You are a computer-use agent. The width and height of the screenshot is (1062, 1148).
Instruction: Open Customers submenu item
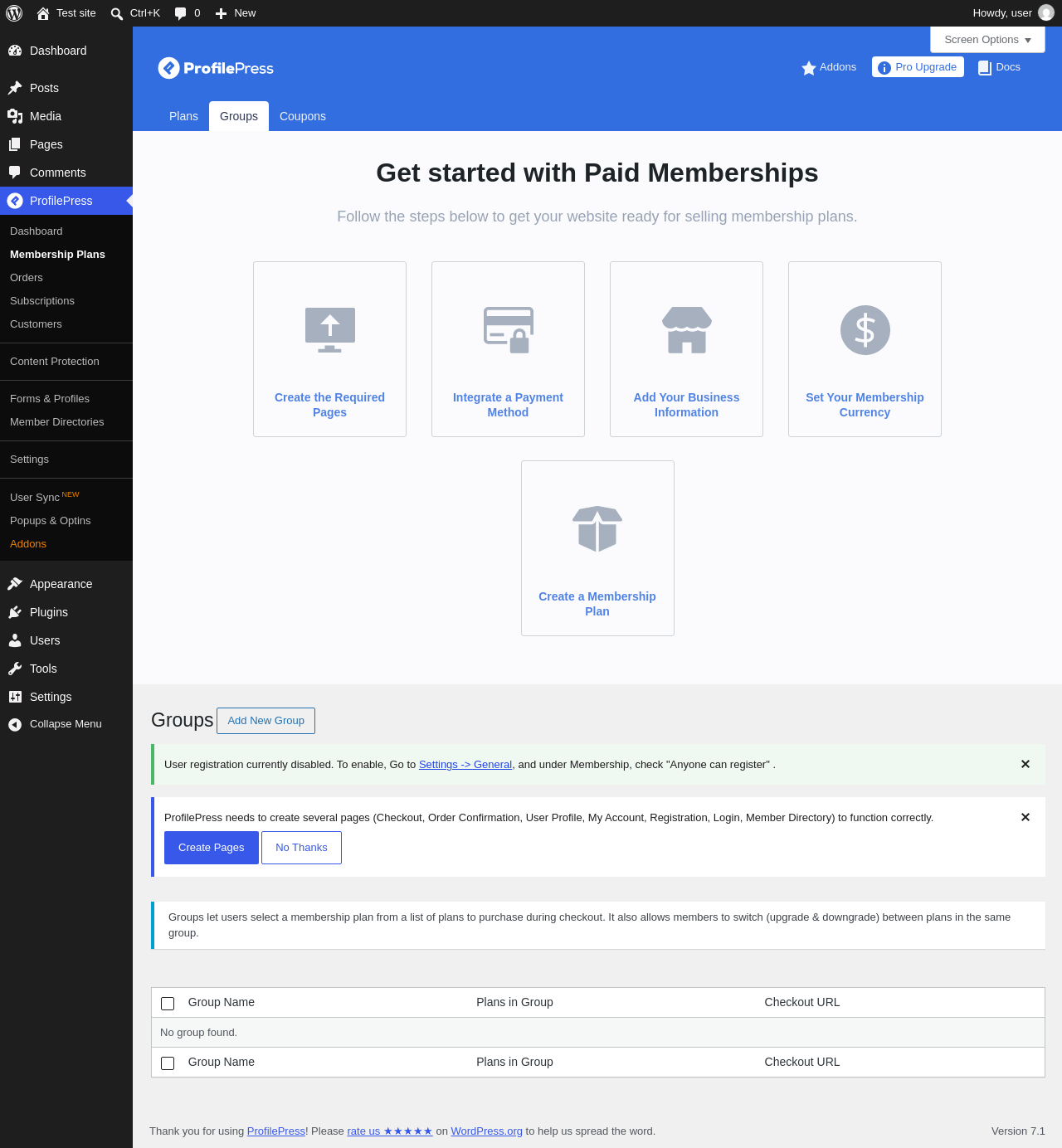(36, 324)
